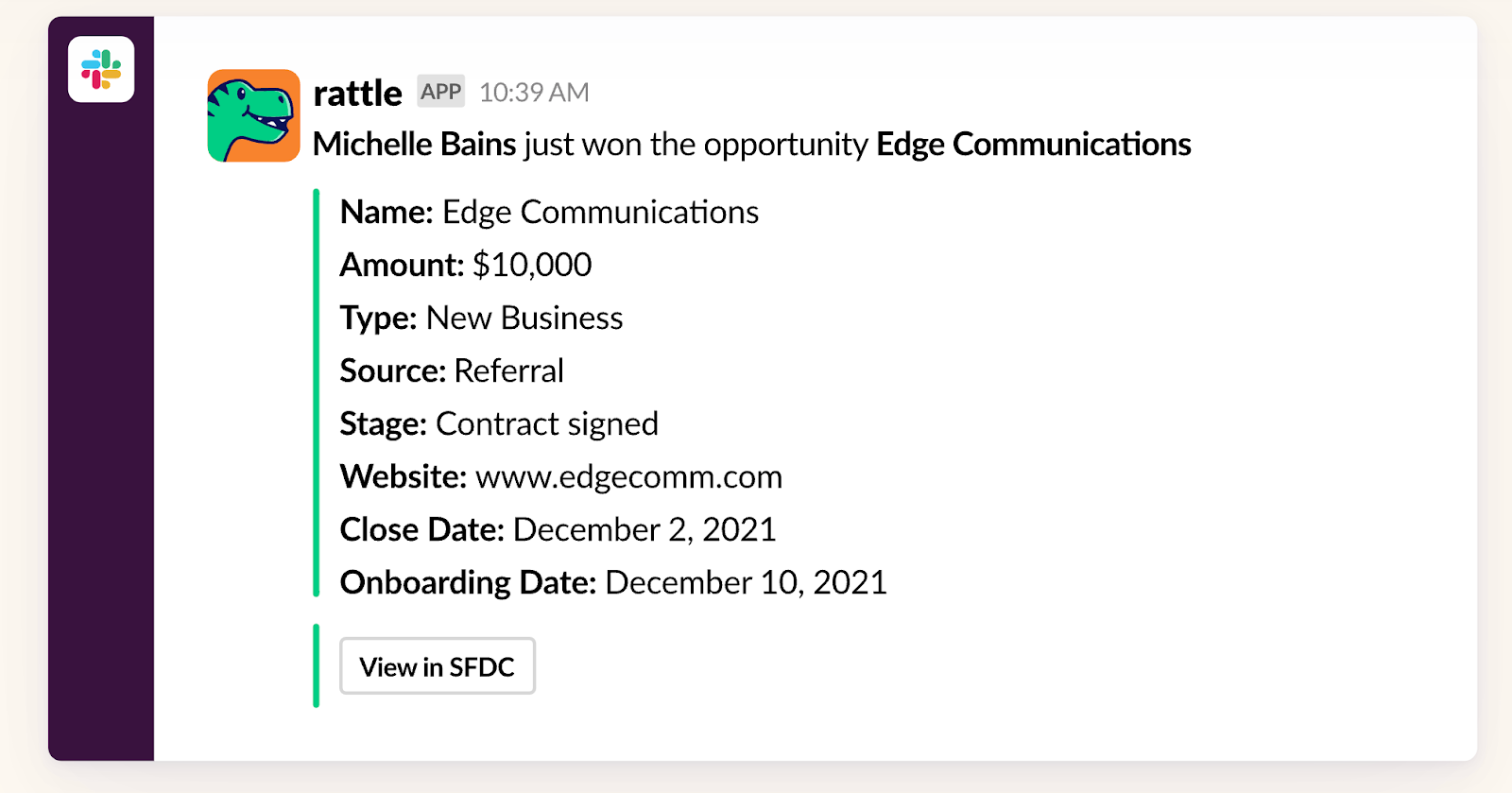This screenshot has height=793, width=1512.
Task: Click the Source: Referral line
Action: click(452, 371)
